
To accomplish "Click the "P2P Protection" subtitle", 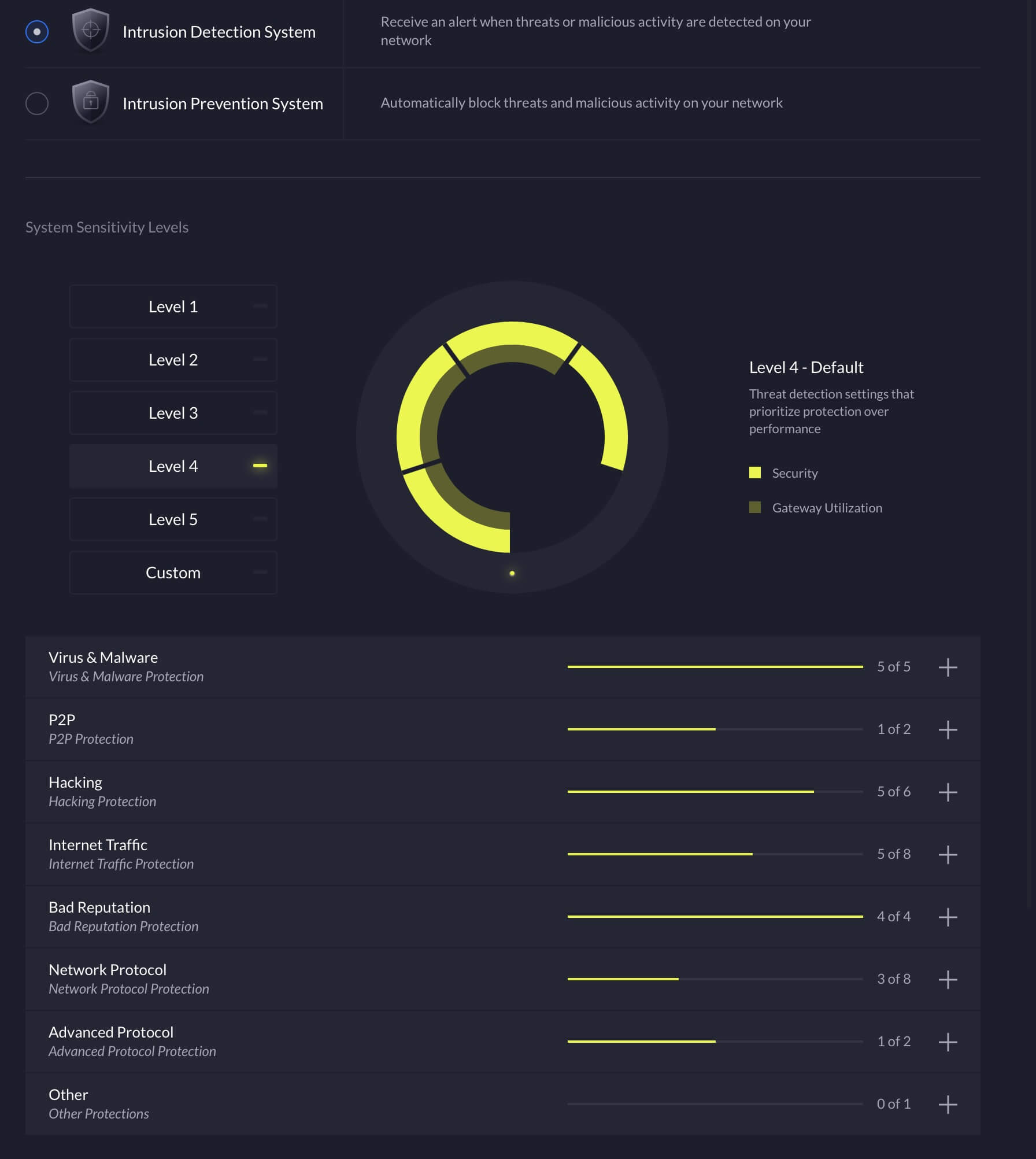I will point(91,739).
